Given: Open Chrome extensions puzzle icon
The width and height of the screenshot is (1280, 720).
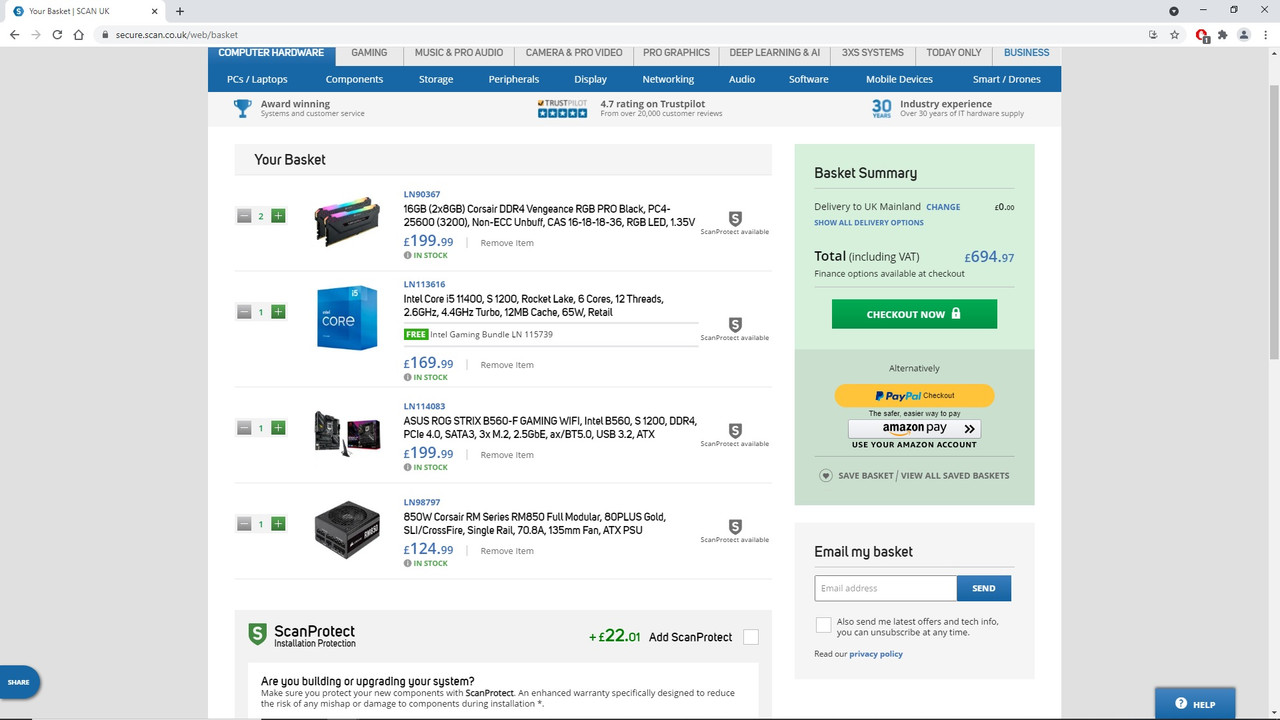Looking at the screenshot, I should click(x=1223, y=34).
